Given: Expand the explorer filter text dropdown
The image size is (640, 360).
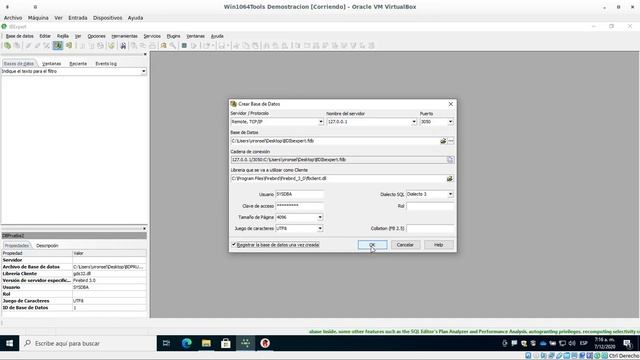Looking at the screenshot, I should coord(144,71).
